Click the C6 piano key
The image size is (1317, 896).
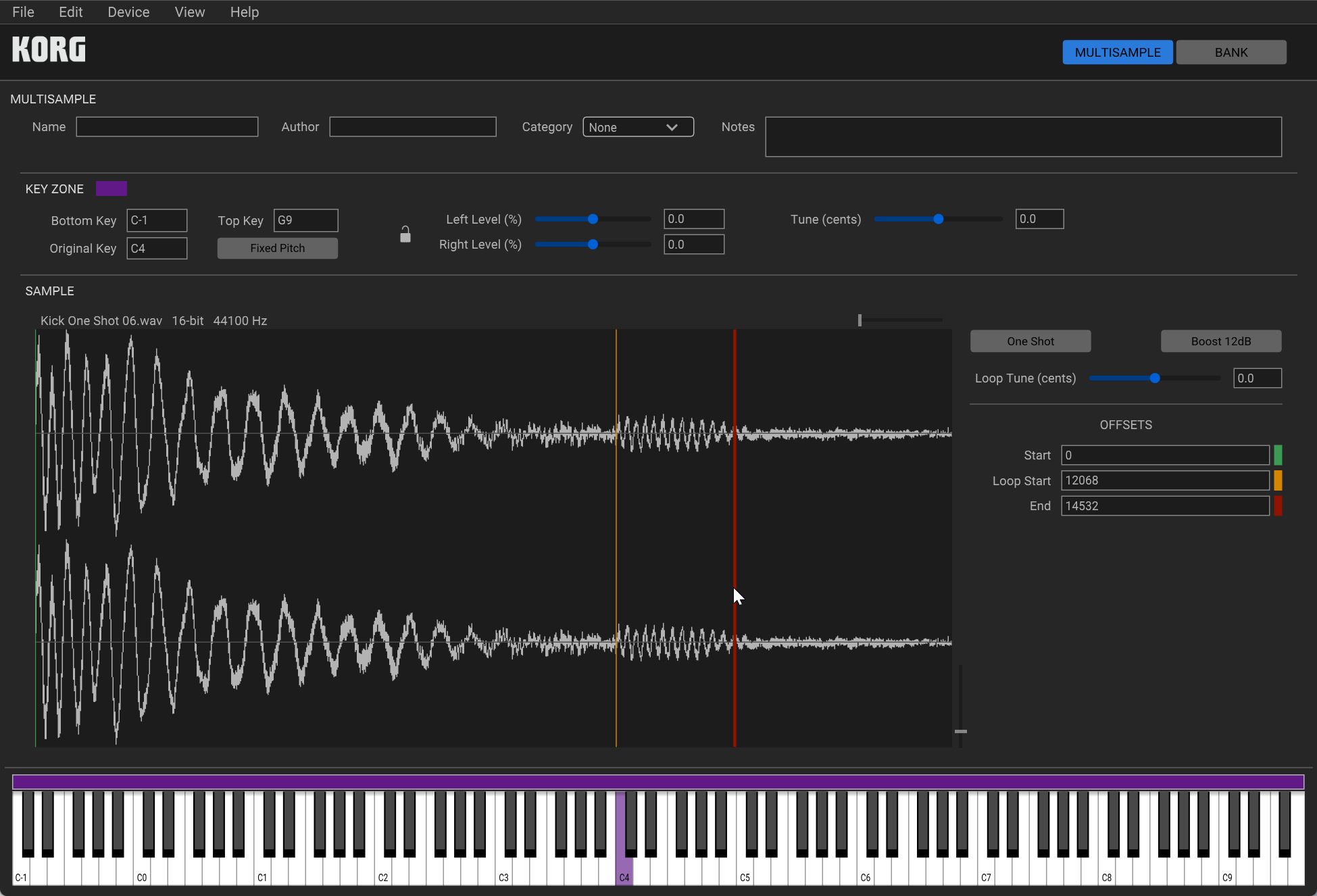(x=866, y=872)
